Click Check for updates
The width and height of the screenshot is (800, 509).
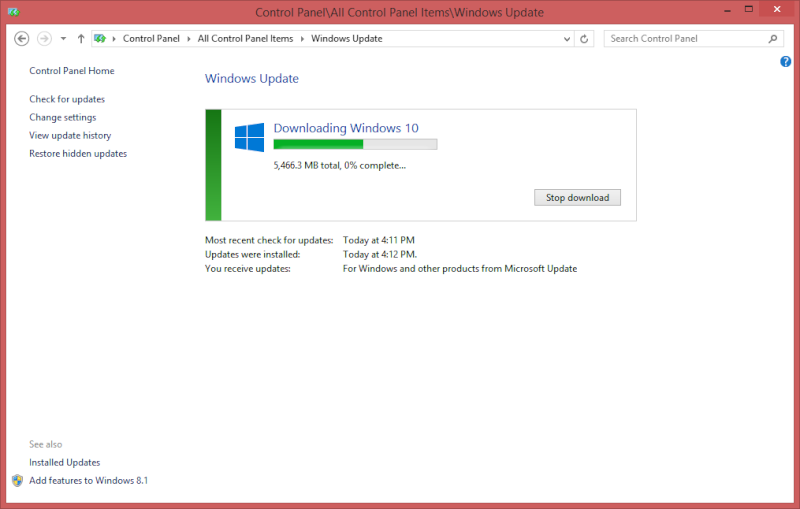[x=67, y=99]
